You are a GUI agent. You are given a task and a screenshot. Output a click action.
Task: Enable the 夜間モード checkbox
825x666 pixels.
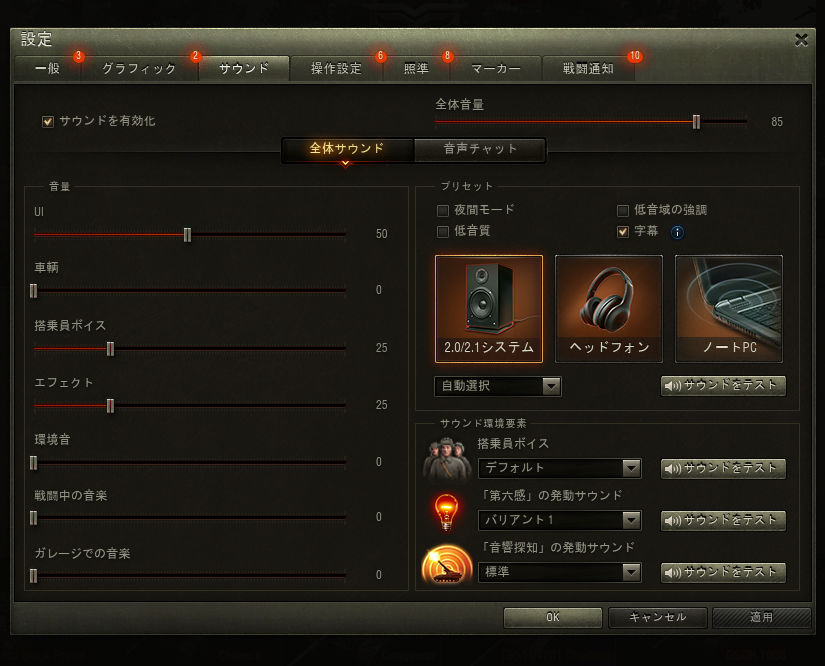[443, 210]
